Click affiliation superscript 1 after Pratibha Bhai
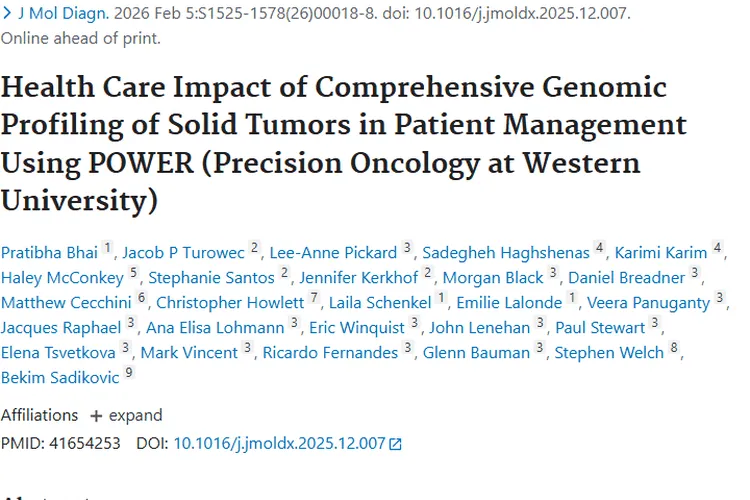Screen dimensions: 750x500 point(108,249)
